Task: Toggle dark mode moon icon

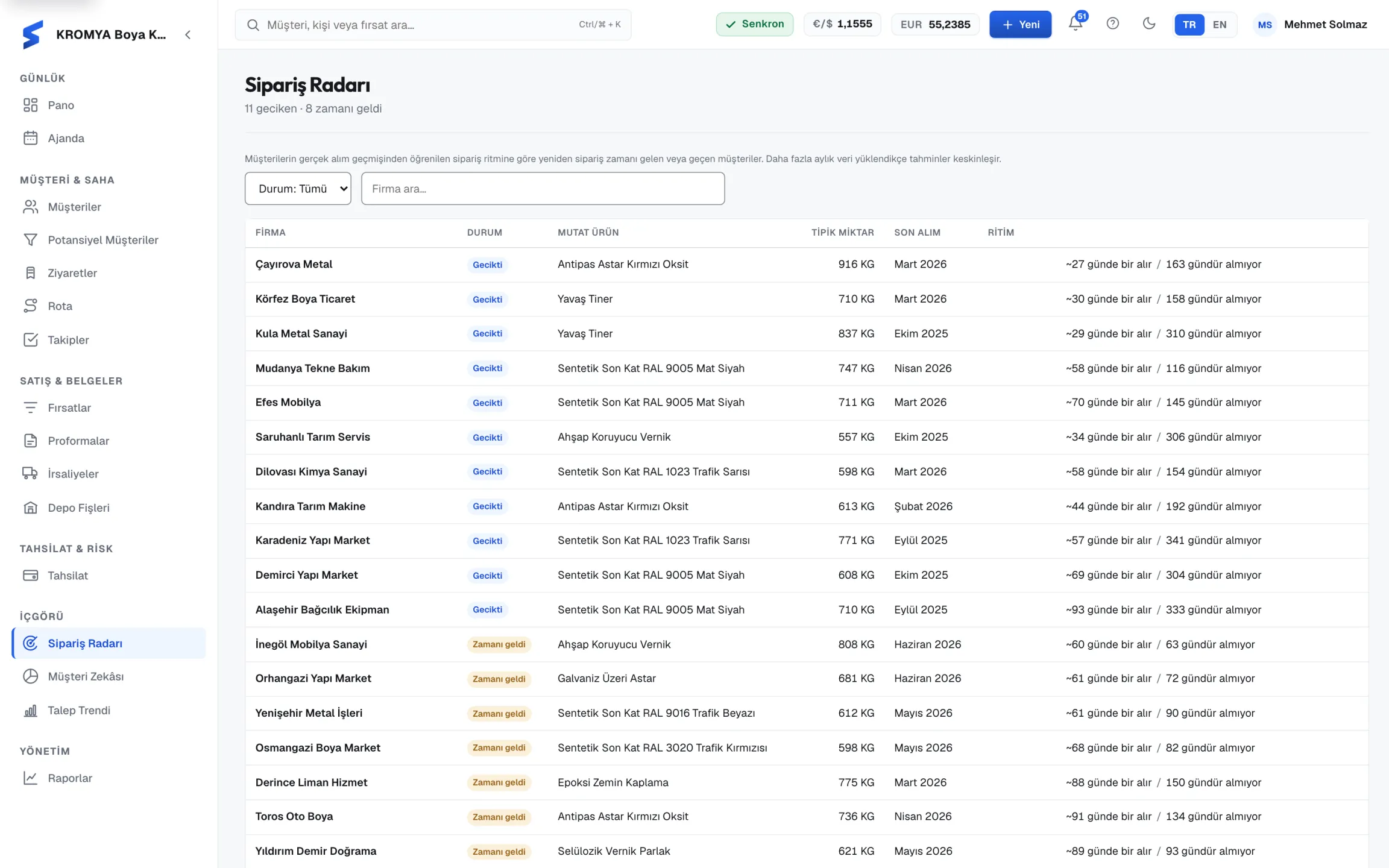Action: pyautogui.click(x=1149, y=24)
